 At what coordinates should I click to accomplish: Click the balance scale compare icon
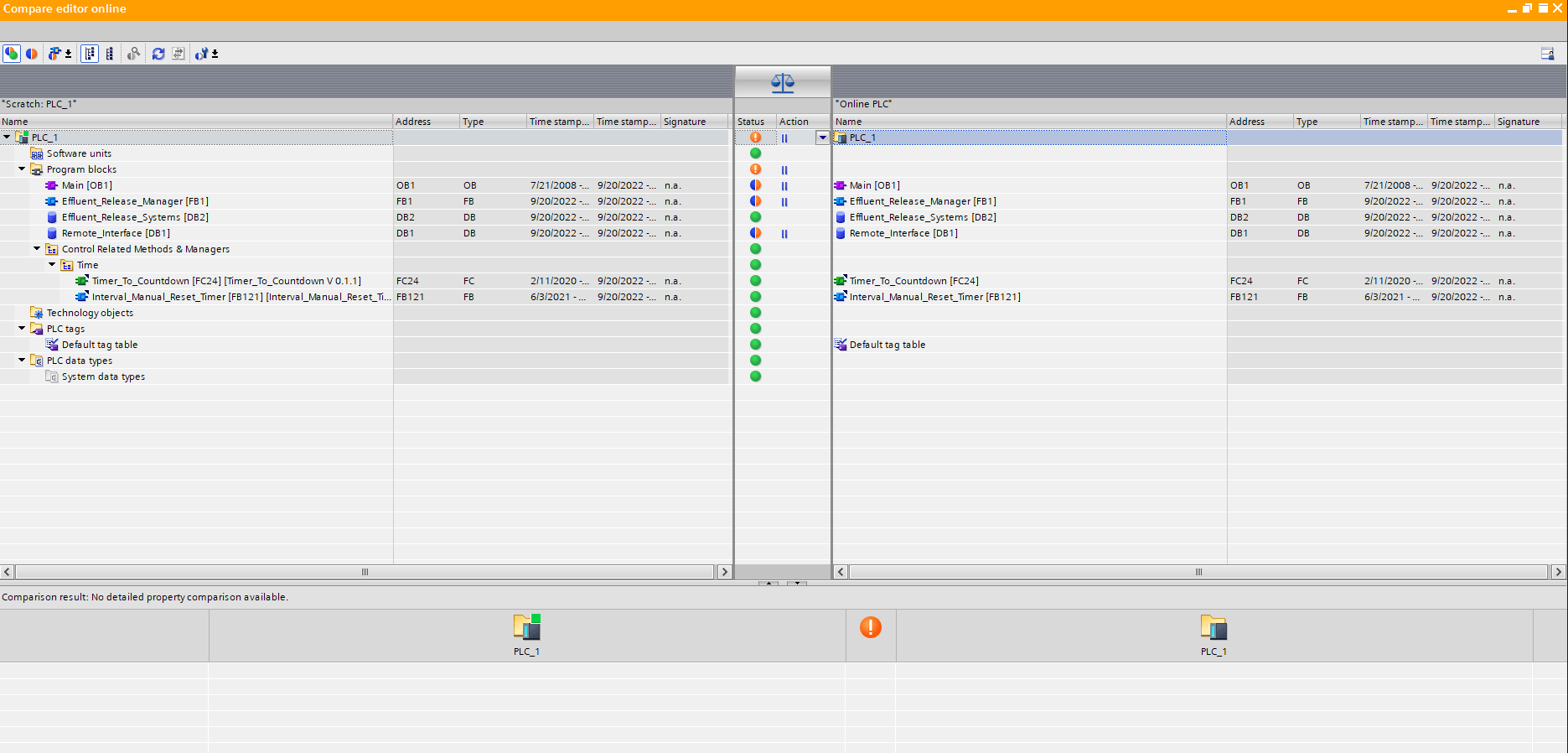click(782, 83)
